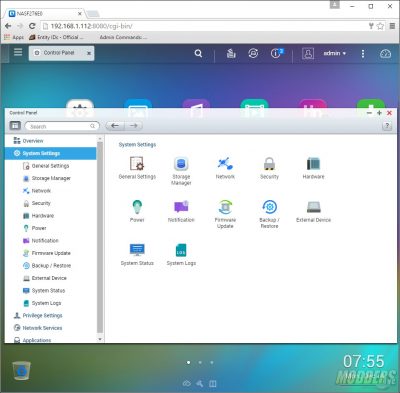The height and width of the screenshot is (393, 400).
Task: Open the Security padlock icon
Action: click(269, 164)
